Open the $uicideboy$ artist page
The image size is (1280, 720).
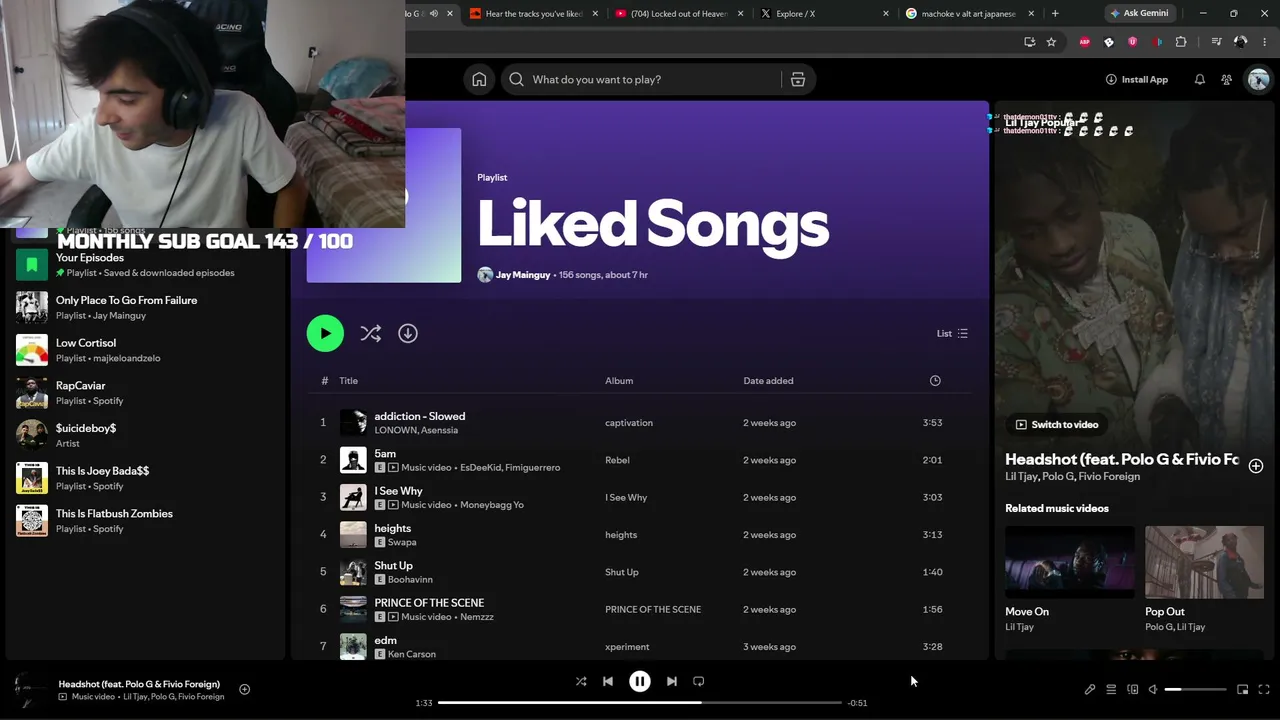pyautogui.click(x=145, y=435)
